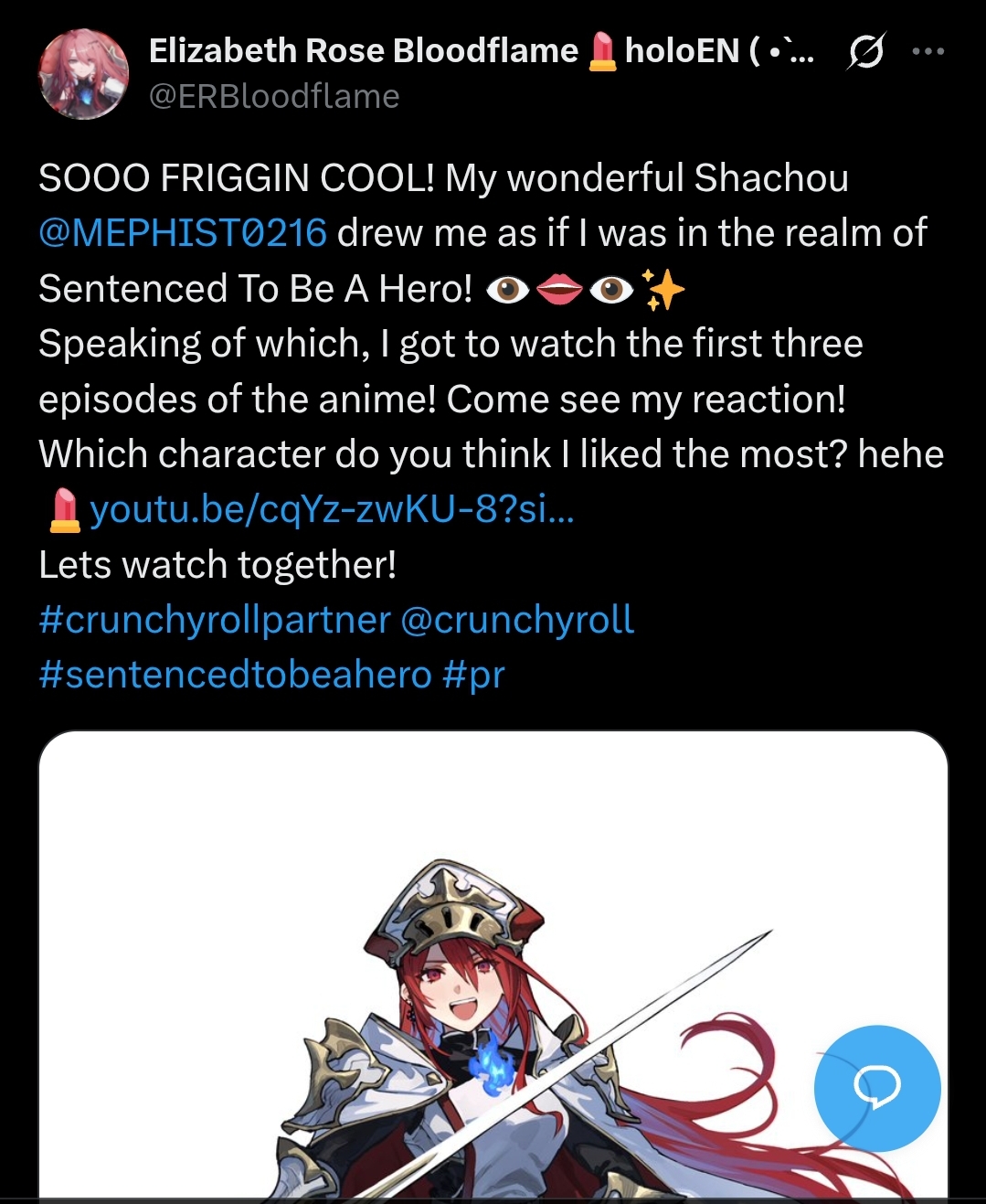
Task: Click the lipstick emoji beside the display name
Action: [602, 51]
